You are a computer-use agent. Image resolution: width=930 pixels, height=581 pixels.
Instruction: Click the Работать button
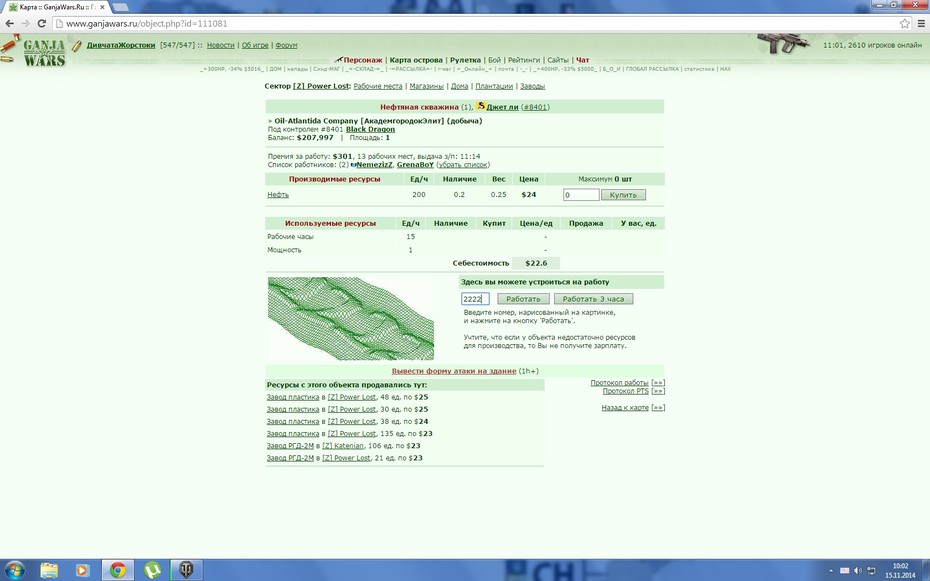523,299
